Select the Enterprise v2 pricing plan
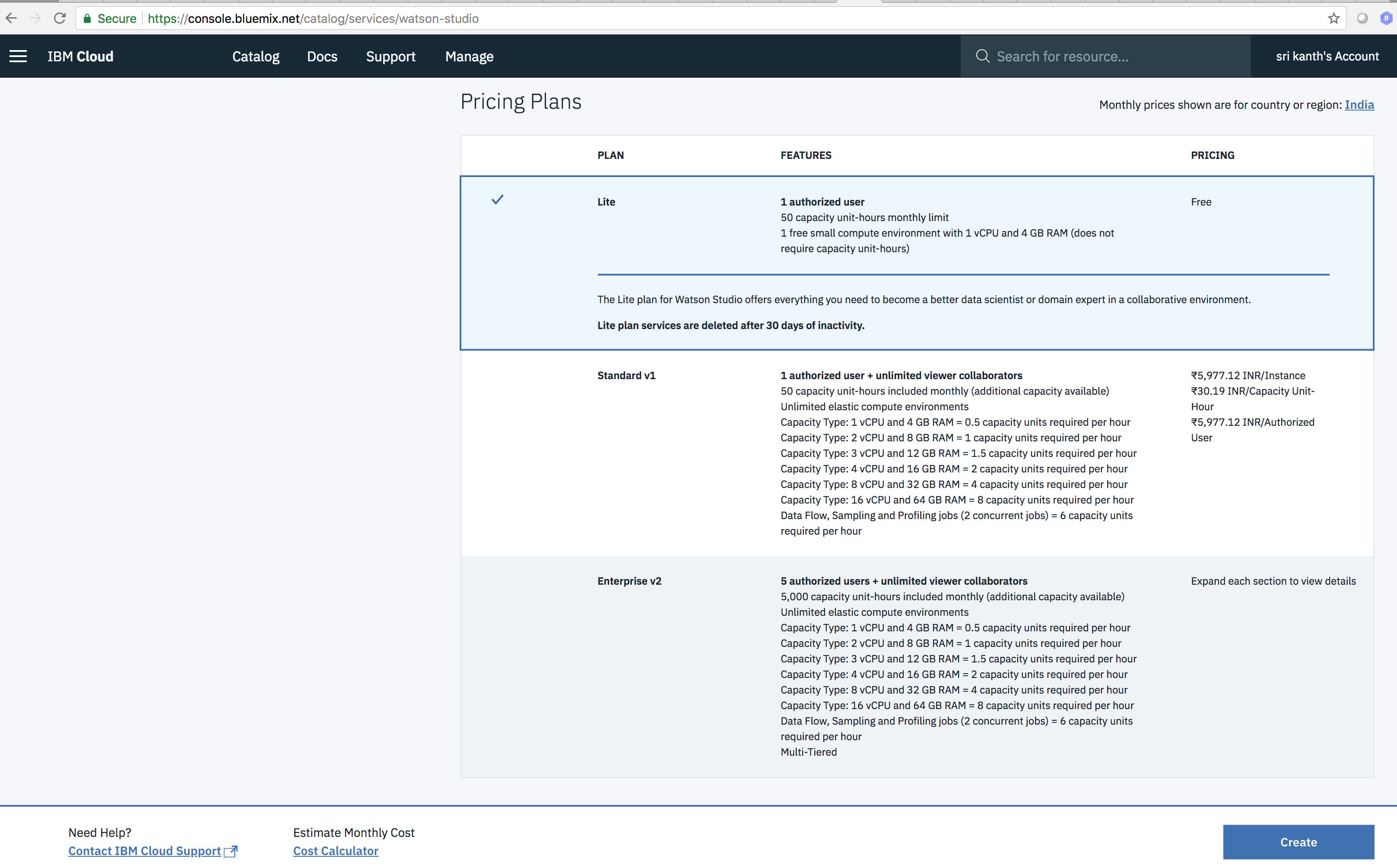1397x868 pixels. pos(917,667)
